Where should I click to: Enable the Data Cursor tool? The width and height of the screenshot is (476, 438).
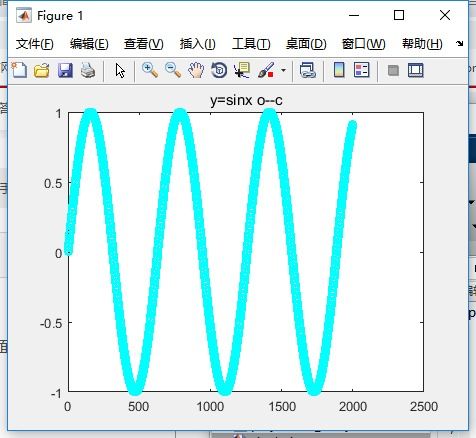(242, 70)
